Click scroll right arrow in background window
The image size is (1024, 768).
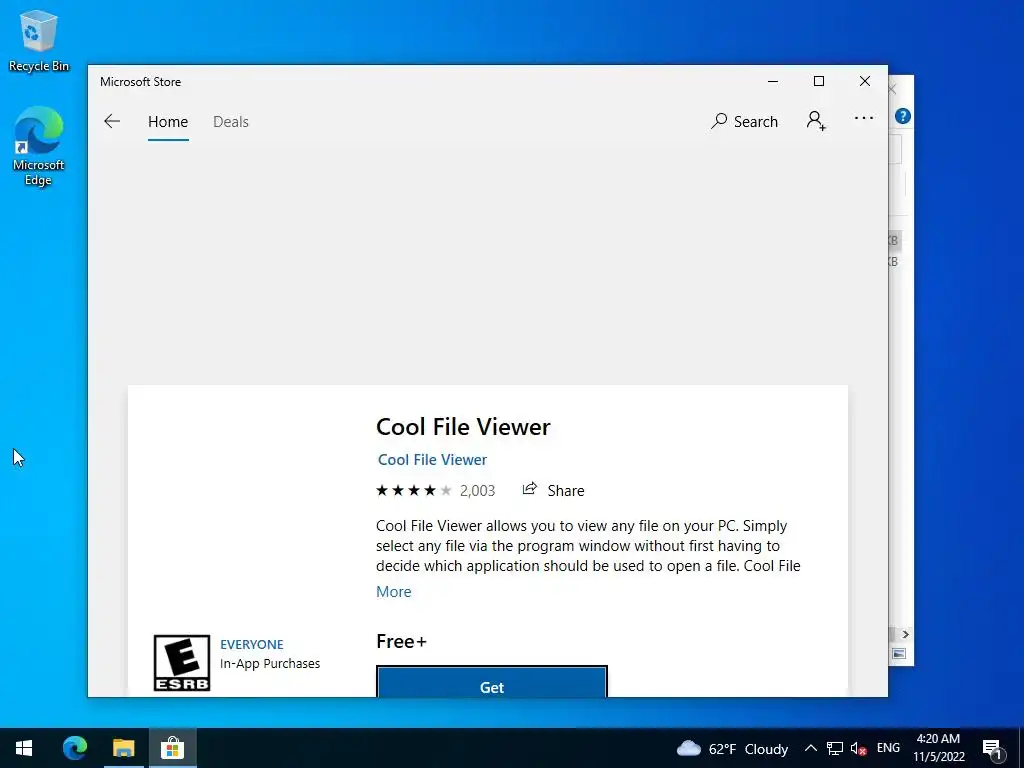(905, 634)
